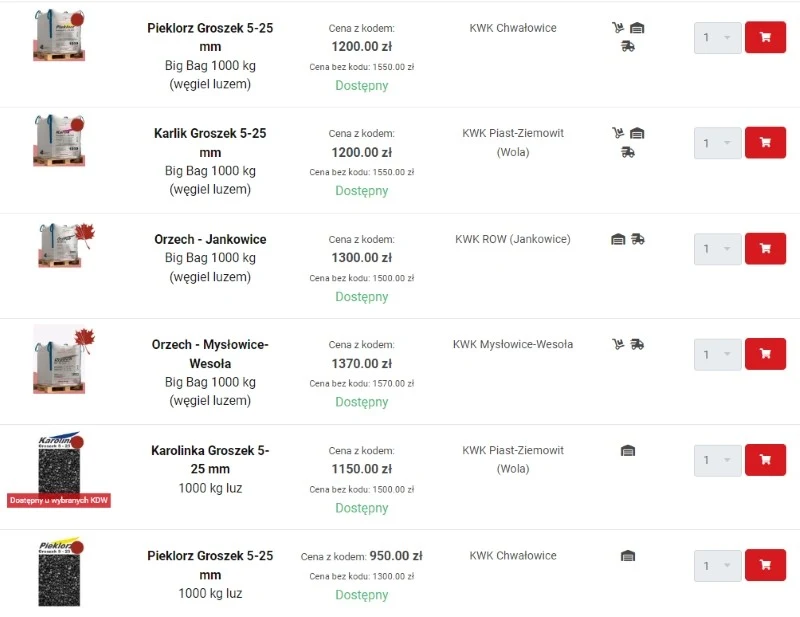
Task: Click the warehouse icon for Karlik Groszek
Action: pos(637,133)
